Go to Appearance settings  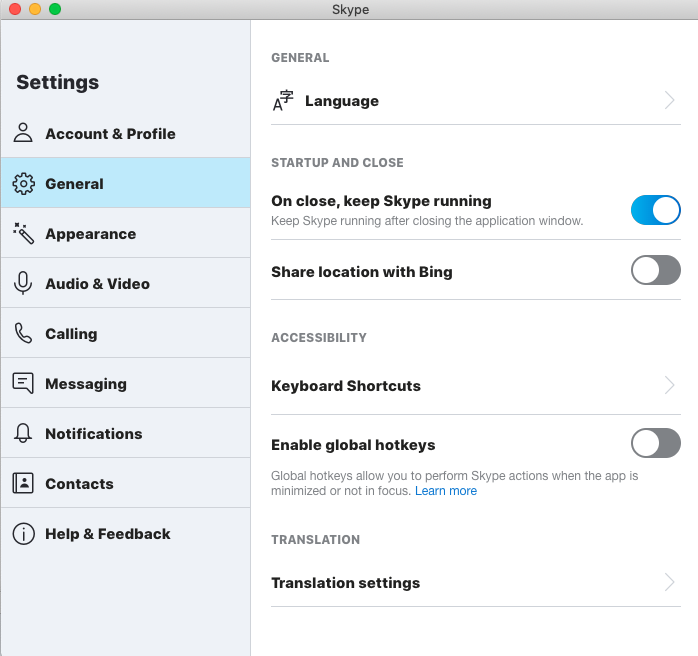tap(126, 233)
